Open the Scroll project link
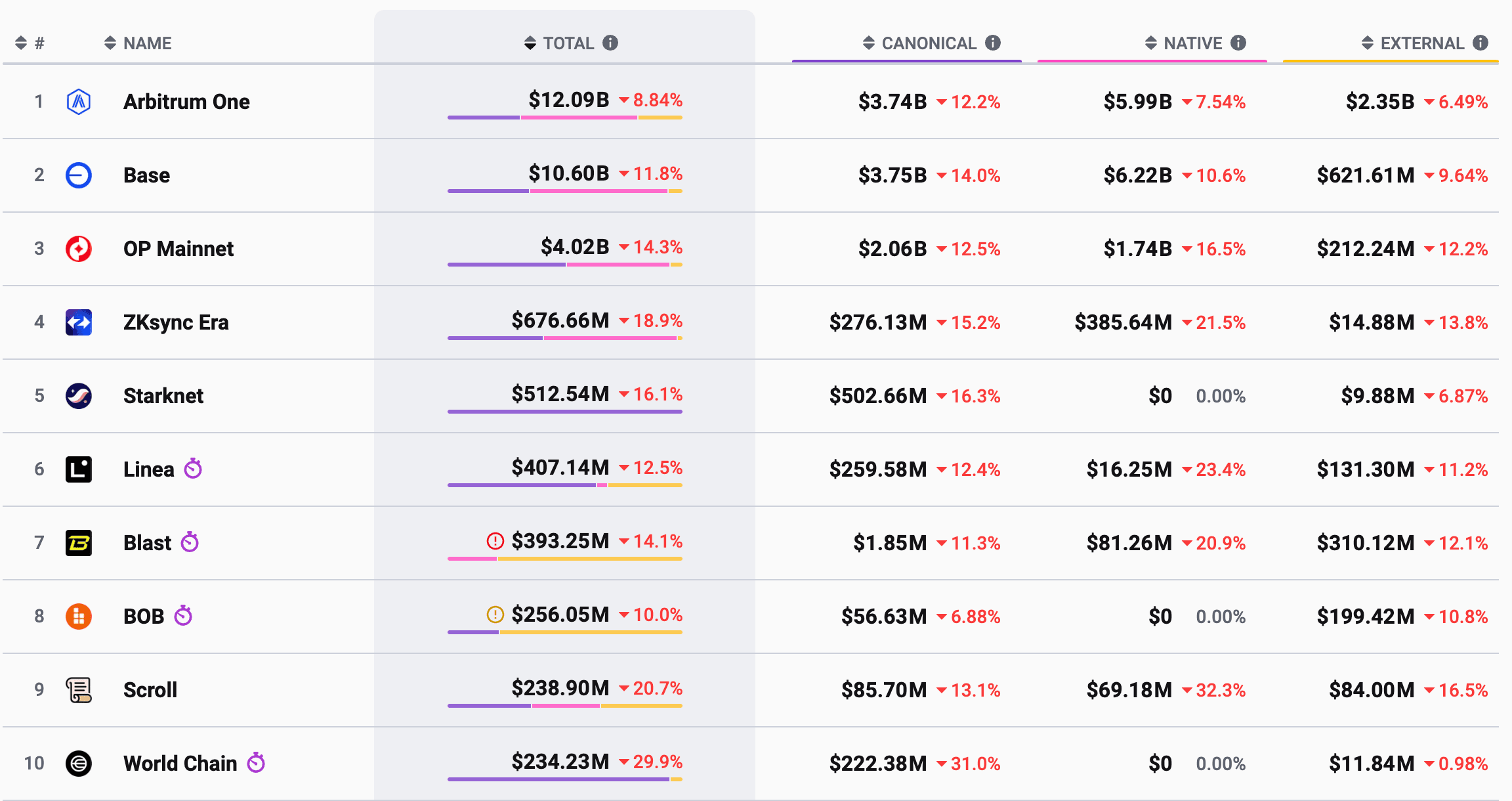Screen dimensions: 1512x801 150,690
